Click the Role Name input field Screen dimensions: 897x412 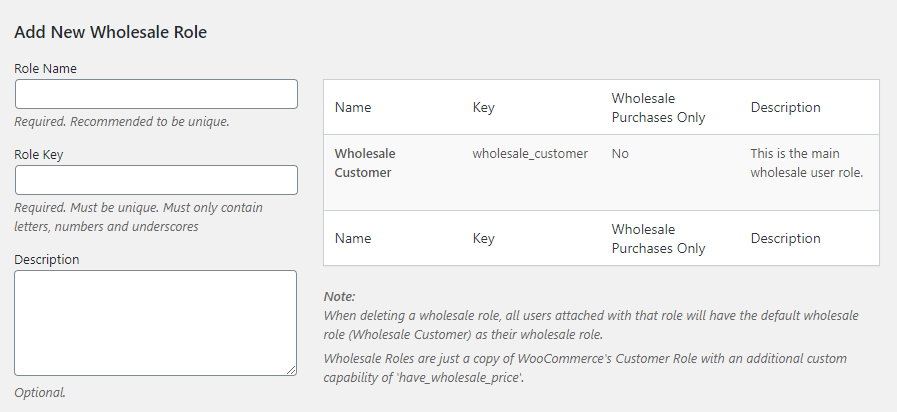coord(156,94)
